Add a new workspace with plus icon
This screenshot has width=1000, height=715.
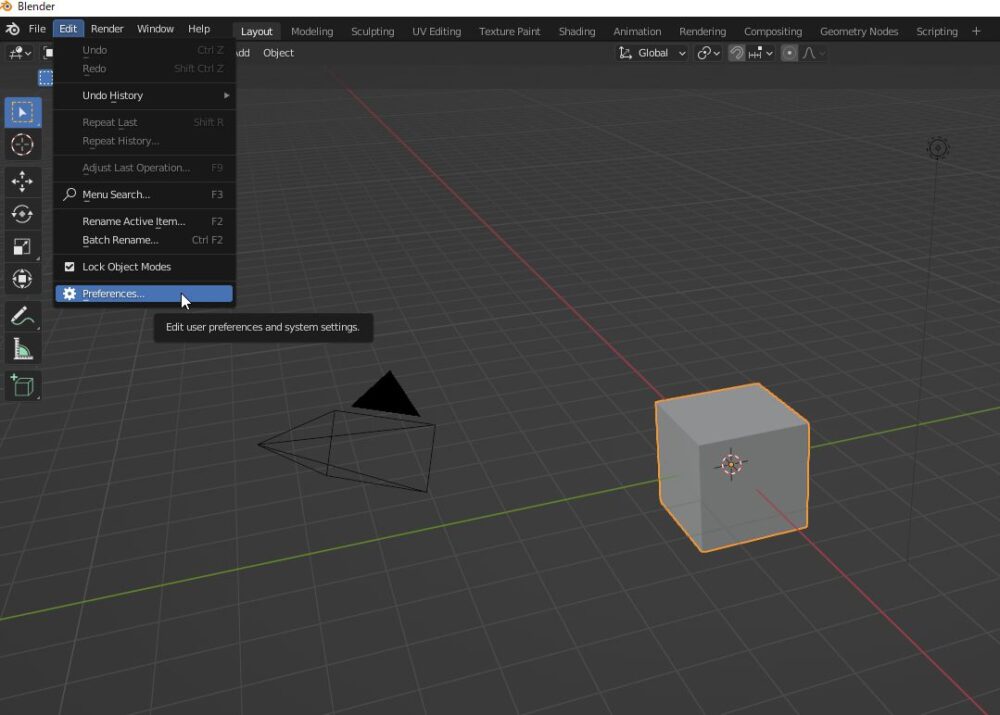(x=976, y=31)
